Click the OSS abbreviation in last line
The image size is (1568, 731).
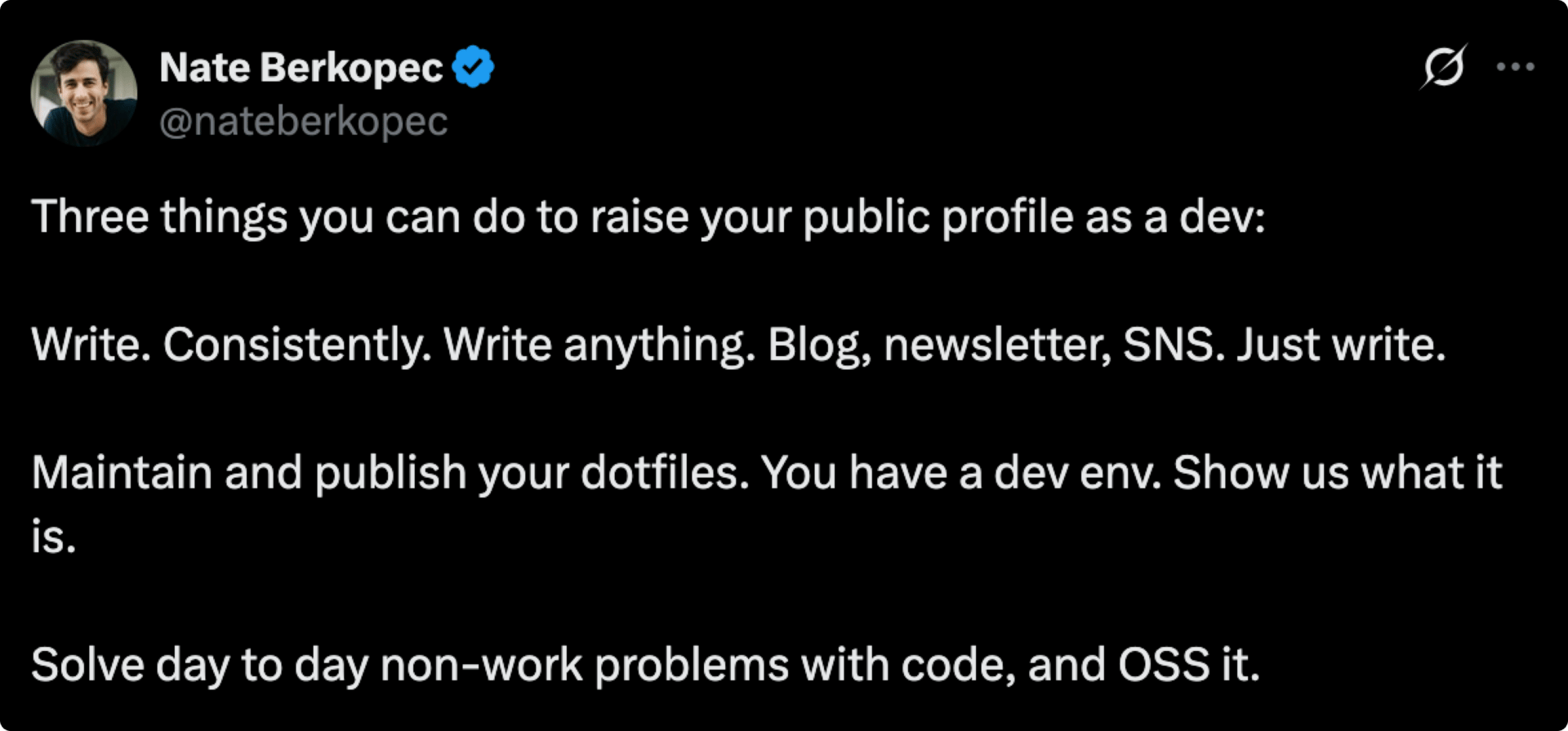coord(1164,665)
